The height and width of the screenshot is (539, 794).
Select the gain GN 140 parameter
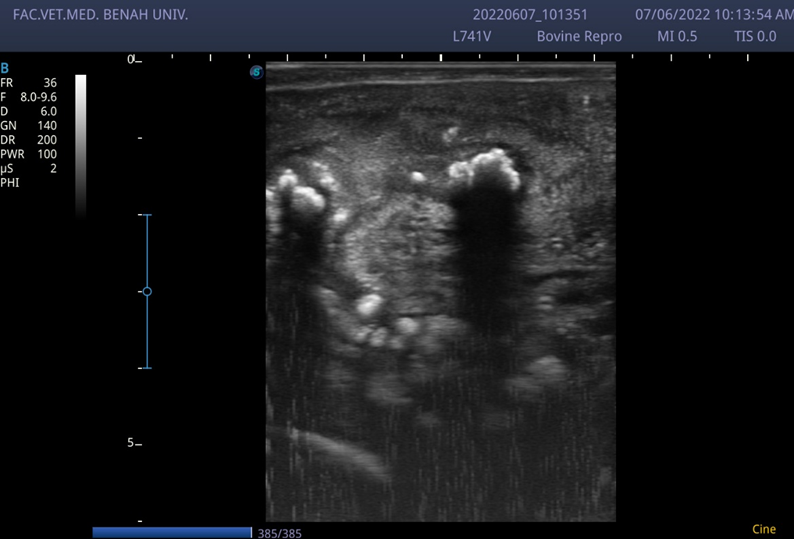29,125
